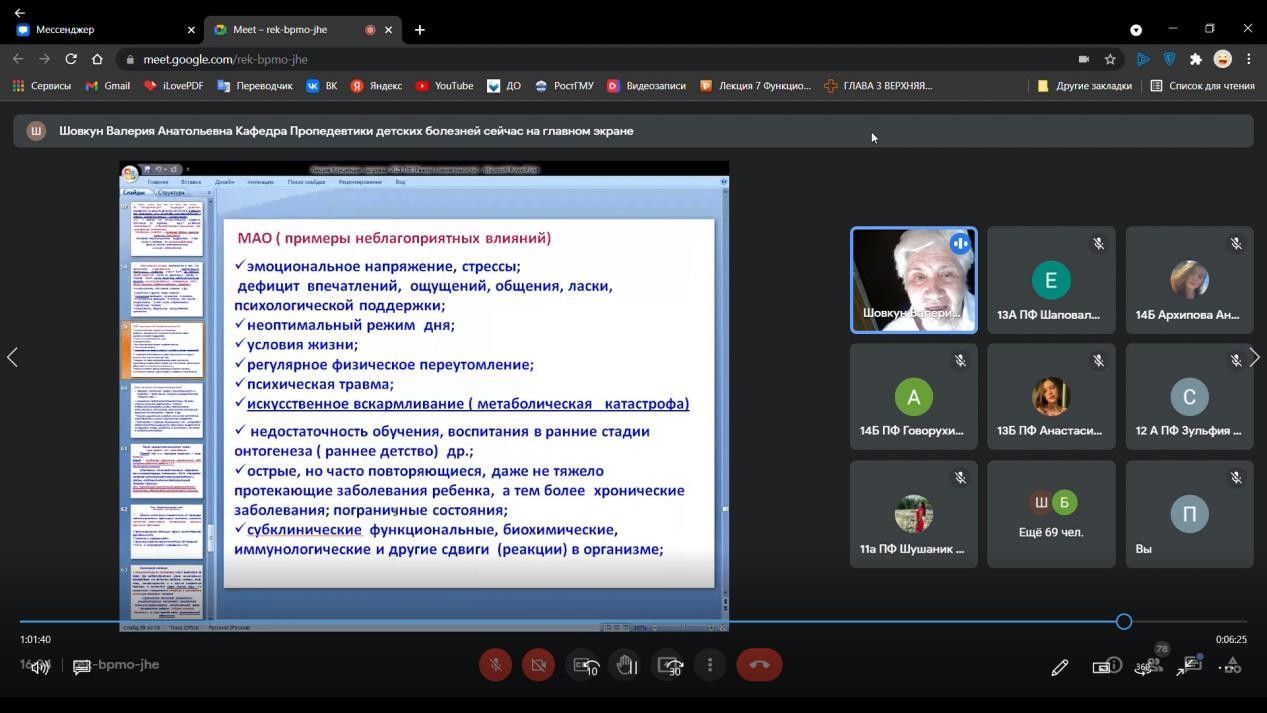Open the activities shapes icon at bottom right

(1232, 666)
